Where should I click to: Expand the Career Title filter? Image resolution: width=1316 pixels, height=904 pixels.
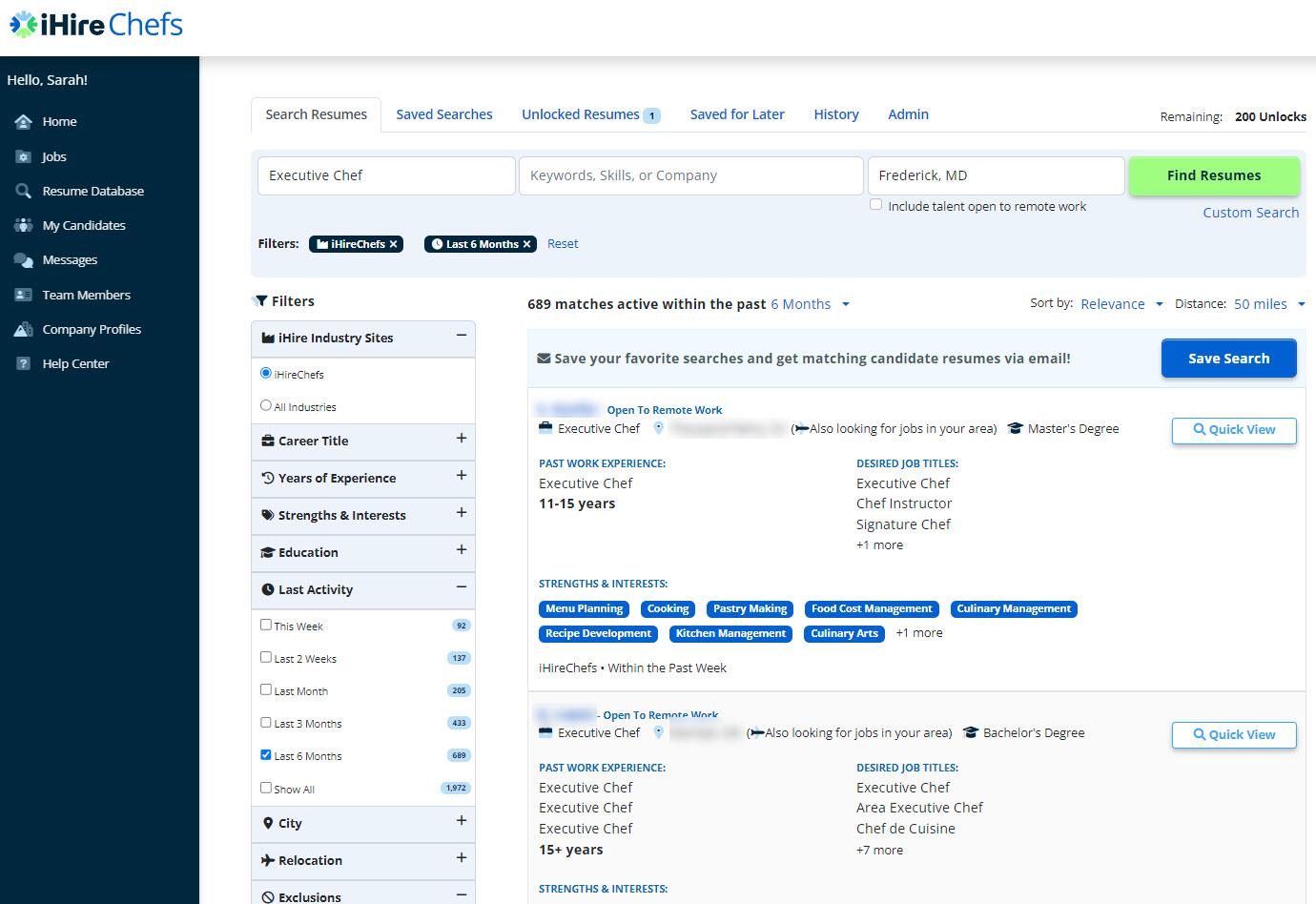coord(462,439)
